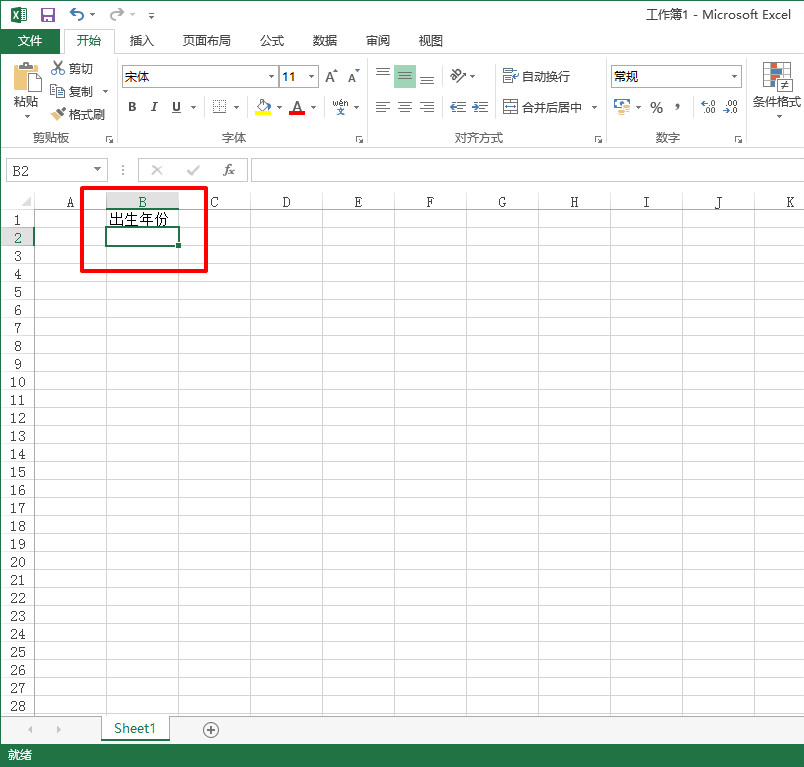804x767 pixels.
Task: Toggle wrap text (自动换行)
Action: 536,77
